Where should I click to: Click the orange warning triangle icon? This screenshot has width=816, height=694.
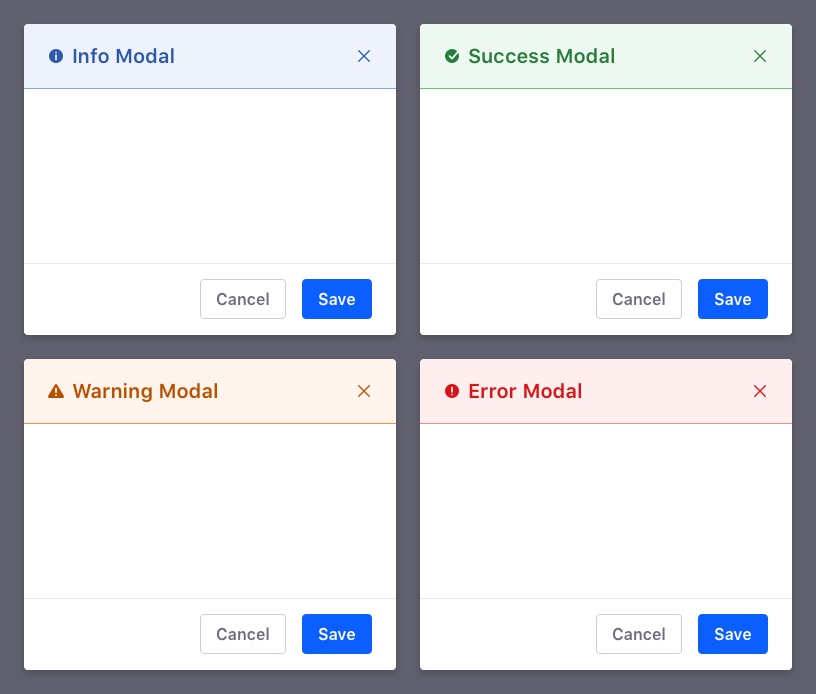tap(56, 391)
